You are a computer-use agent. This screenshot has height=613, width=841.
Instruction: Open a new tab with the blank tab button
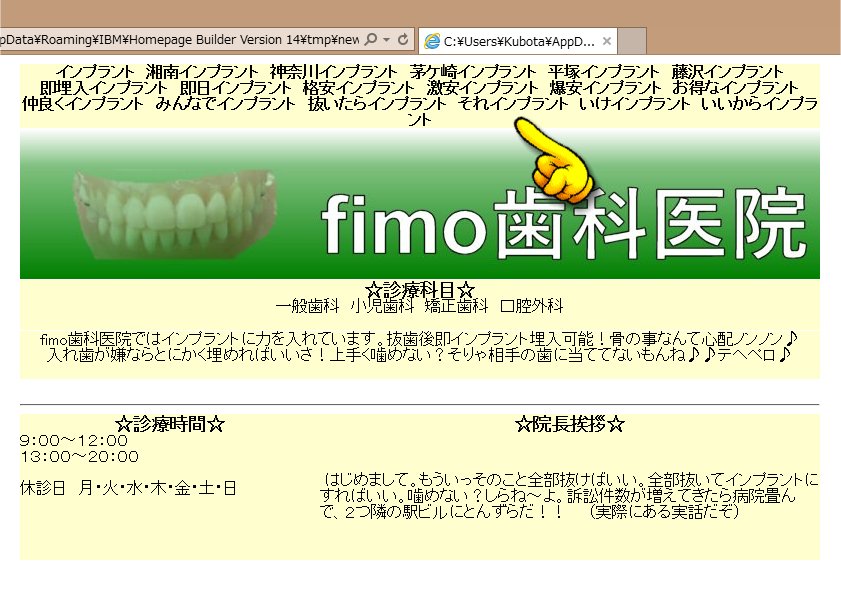tap(632, 41)
